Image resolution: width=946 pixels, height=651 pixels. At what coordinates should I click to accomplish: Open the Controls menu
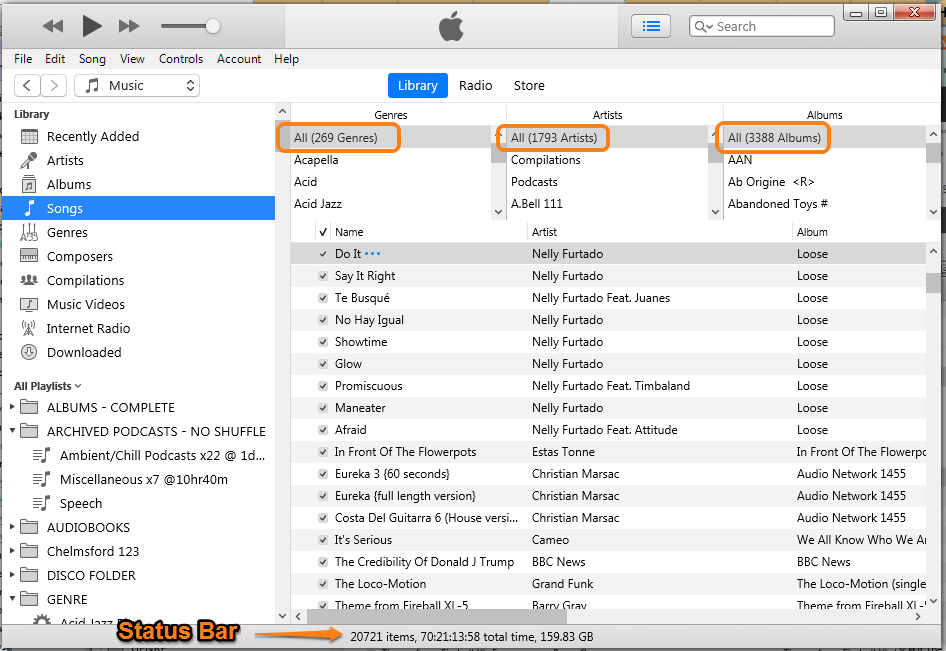[x=181, y=59]
